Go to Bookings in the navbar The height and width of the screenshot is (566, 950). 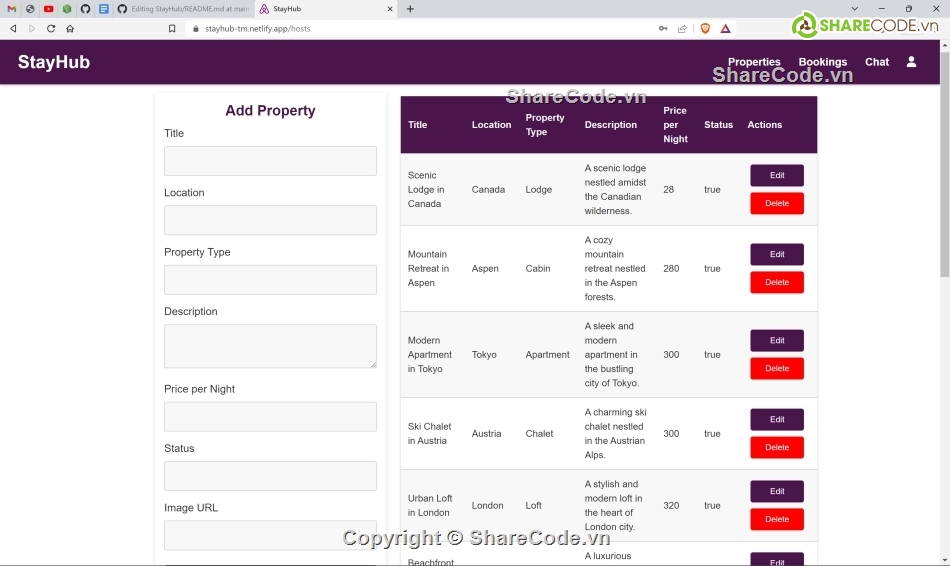[x=822, y=62]
